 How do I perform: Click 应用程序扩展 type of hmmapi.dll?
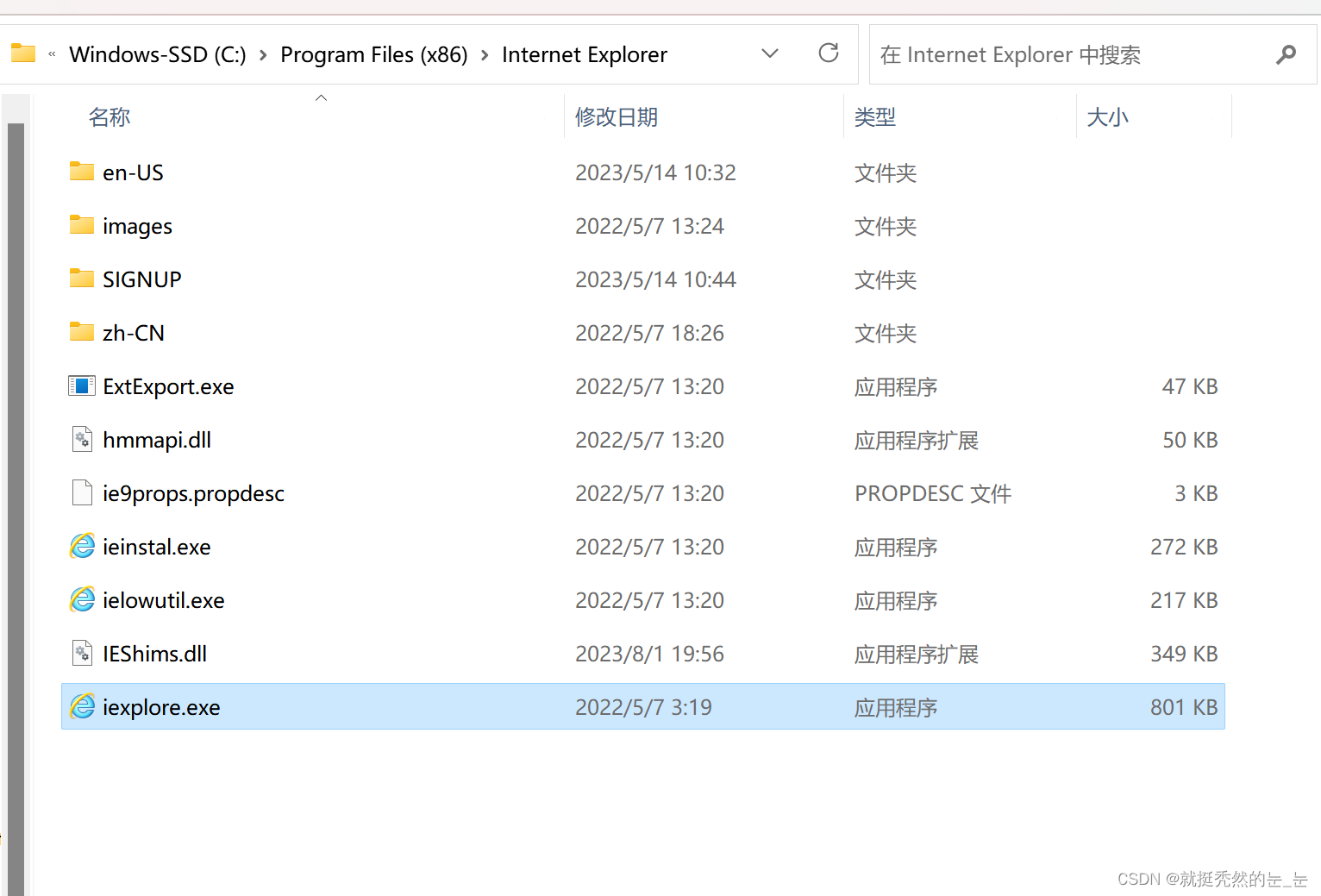pos(917,440)
